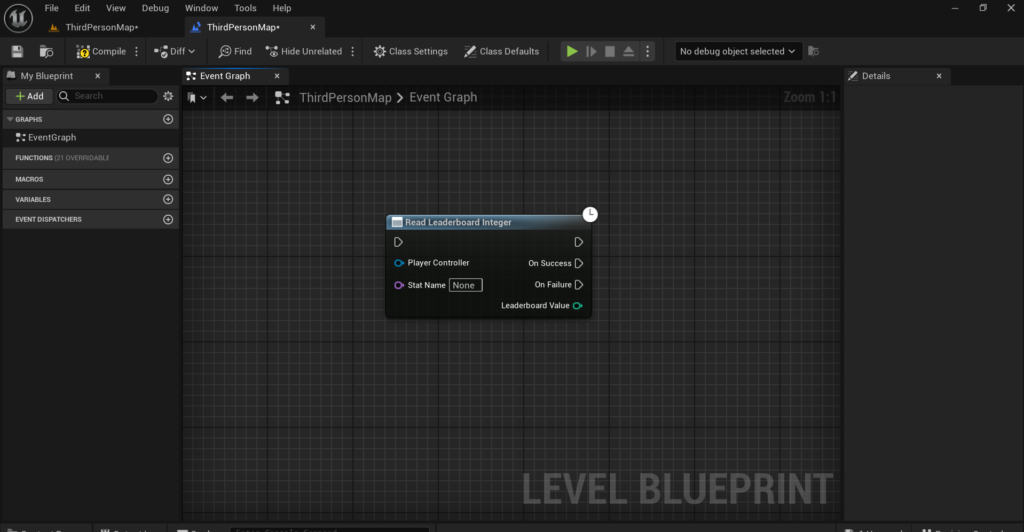Close the Event Graph tab
Screen dimensions: 1024x532
coord(277,76)
